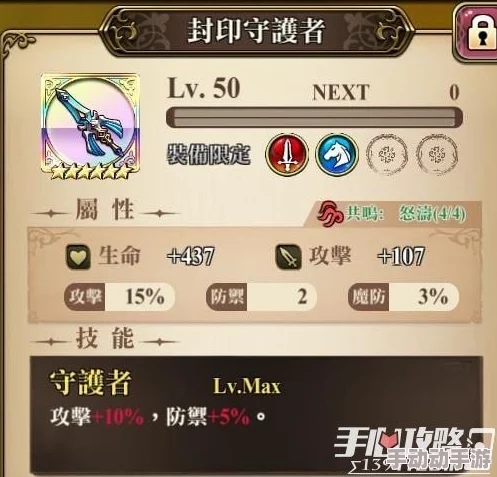Tap the Lv.Max skill level label

pyautogui.click(x=247, y=387)
